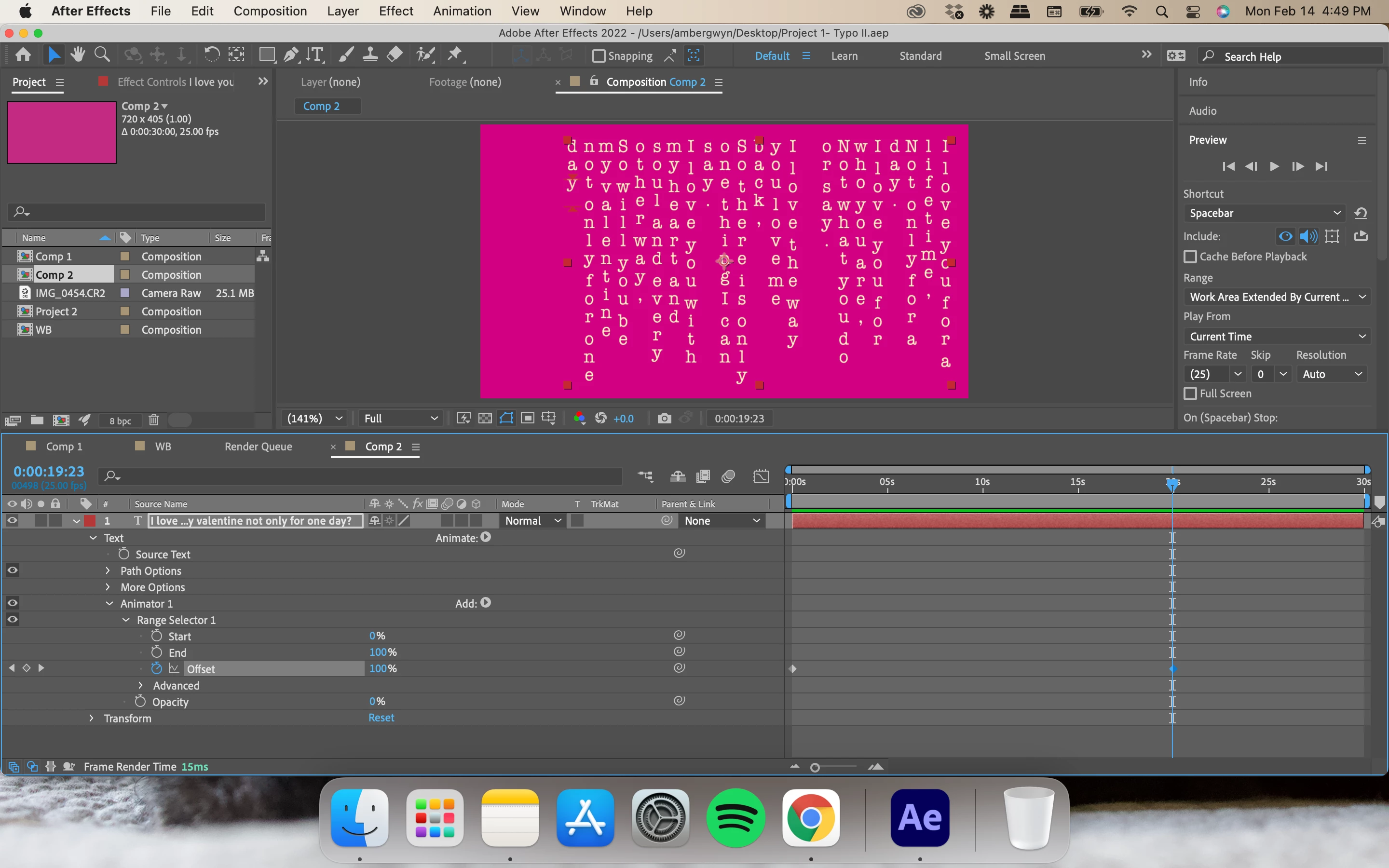Select the Rotation tool
This screenshot has height=868, width=1389.
tap(212, 55)
